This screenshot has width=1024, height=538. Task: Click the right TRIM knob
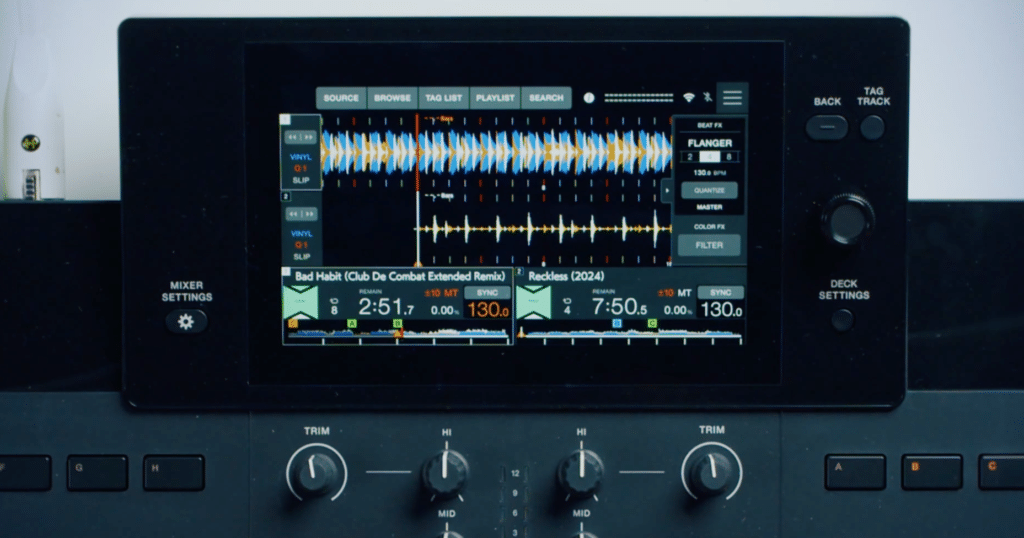[x=711, y=473]
